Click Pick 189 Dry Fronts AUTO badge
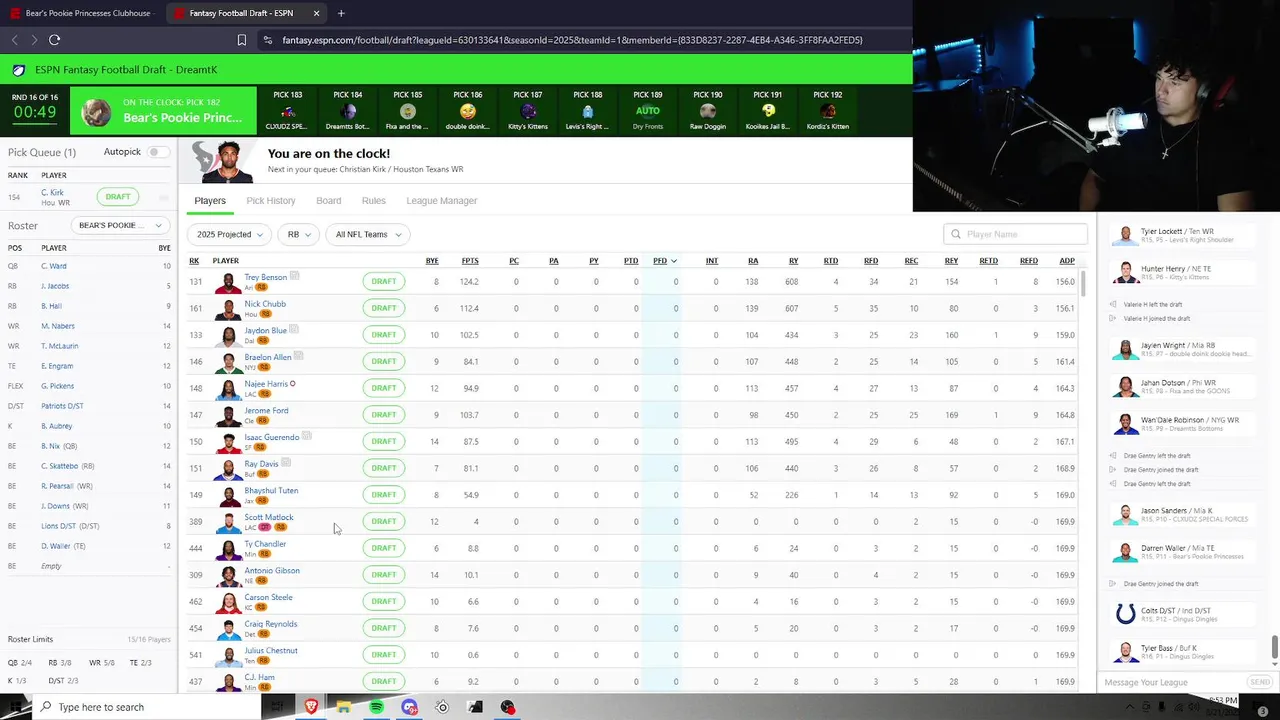This screenshot has height=720, width=1280. [x=648, y=111]
